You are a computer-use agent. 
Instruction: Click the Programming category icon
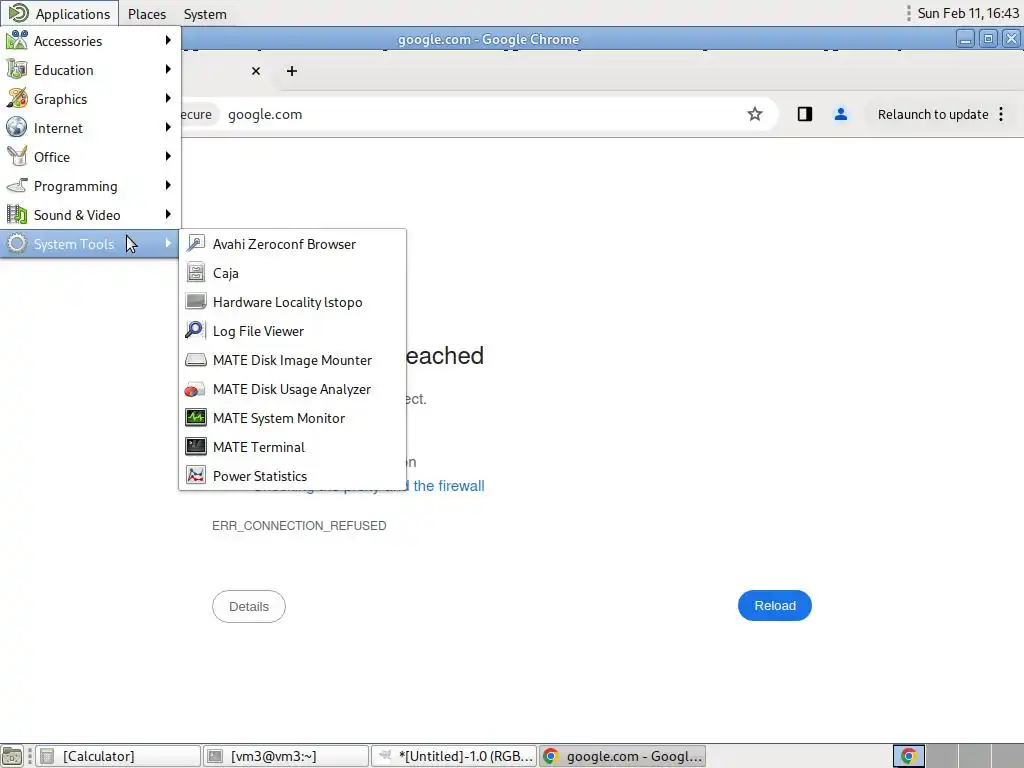coord(17,185)
